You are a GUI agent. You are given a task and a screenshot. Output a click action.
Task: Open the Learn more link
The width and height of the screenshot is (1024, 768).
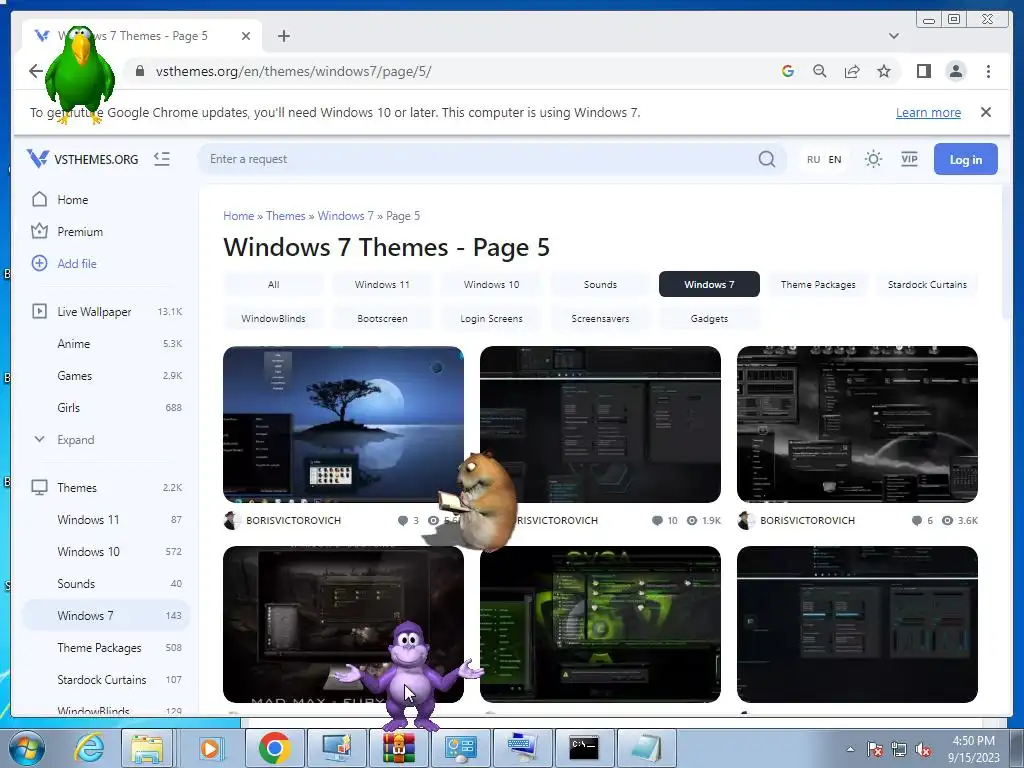tap(928, 112)
